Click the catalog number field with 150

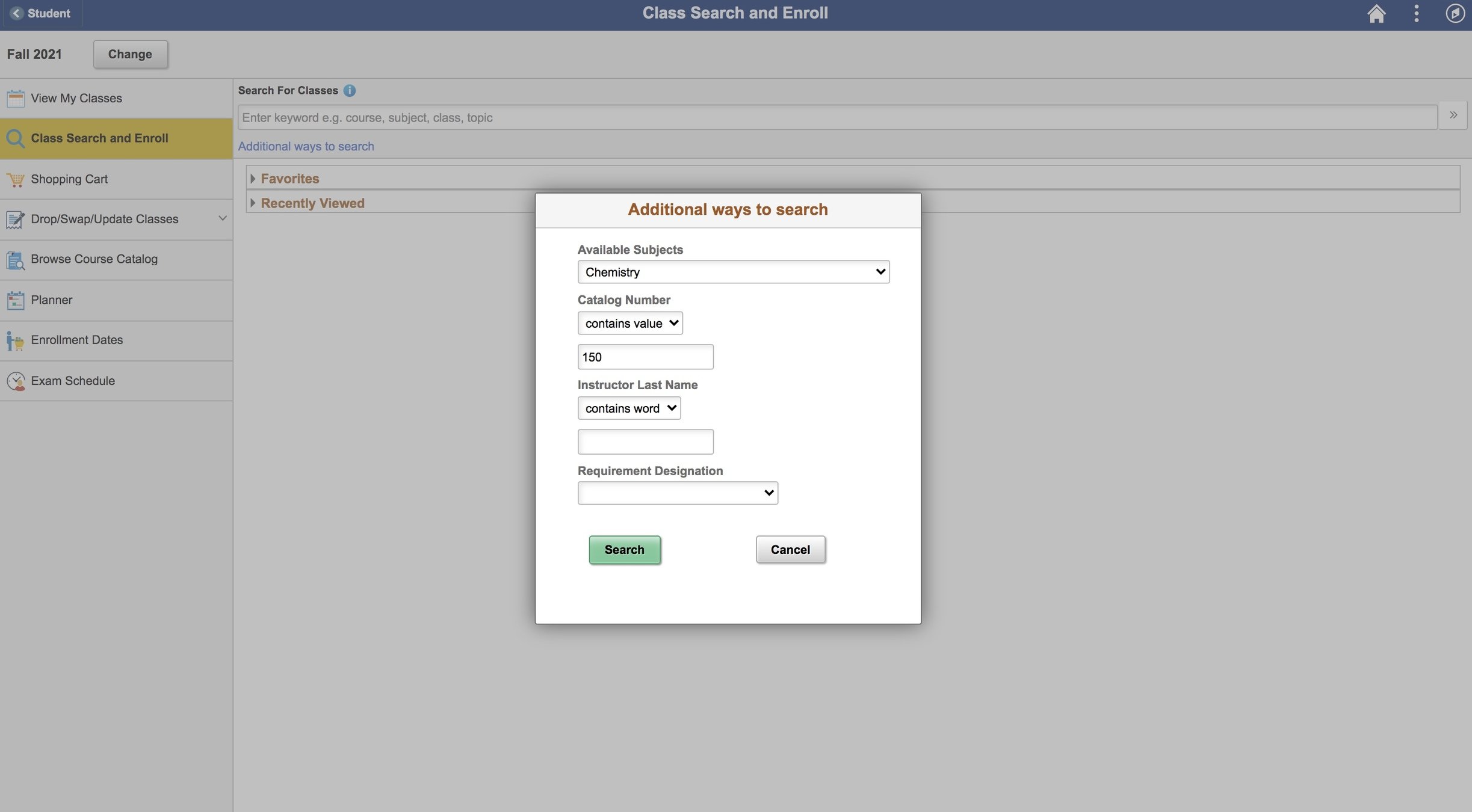(645, 357)
